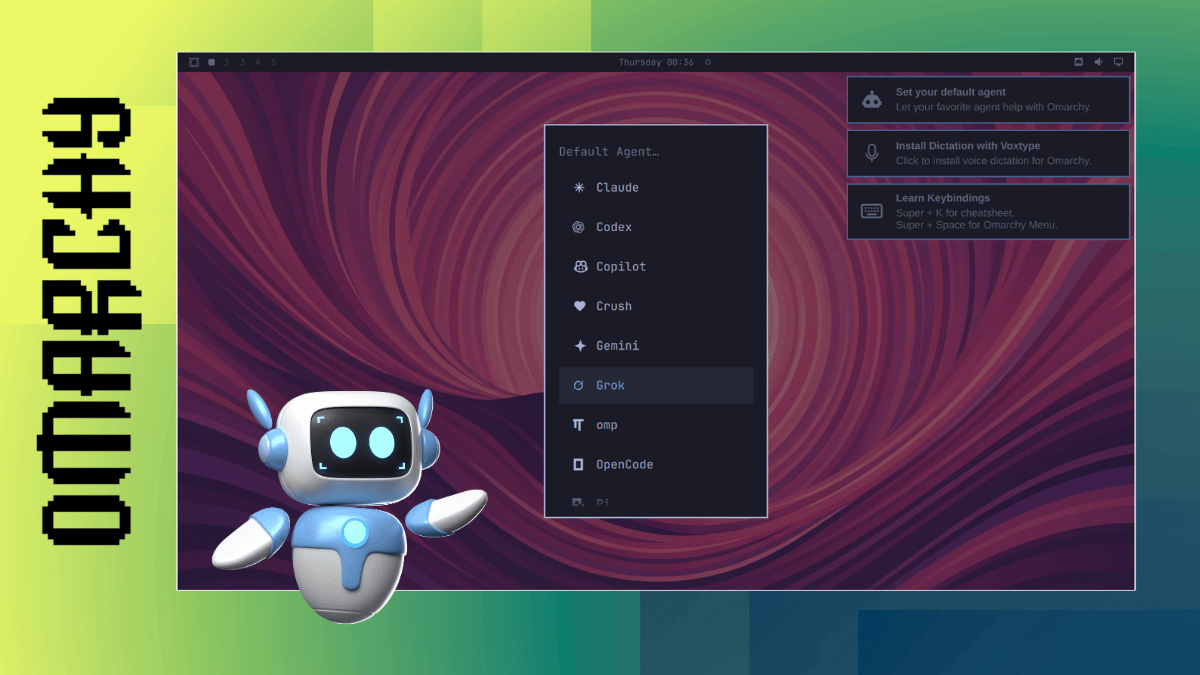1200x675 pixels.
Task: Switch to the active workspace 1 indicator
Action: [x=212, y=62]
